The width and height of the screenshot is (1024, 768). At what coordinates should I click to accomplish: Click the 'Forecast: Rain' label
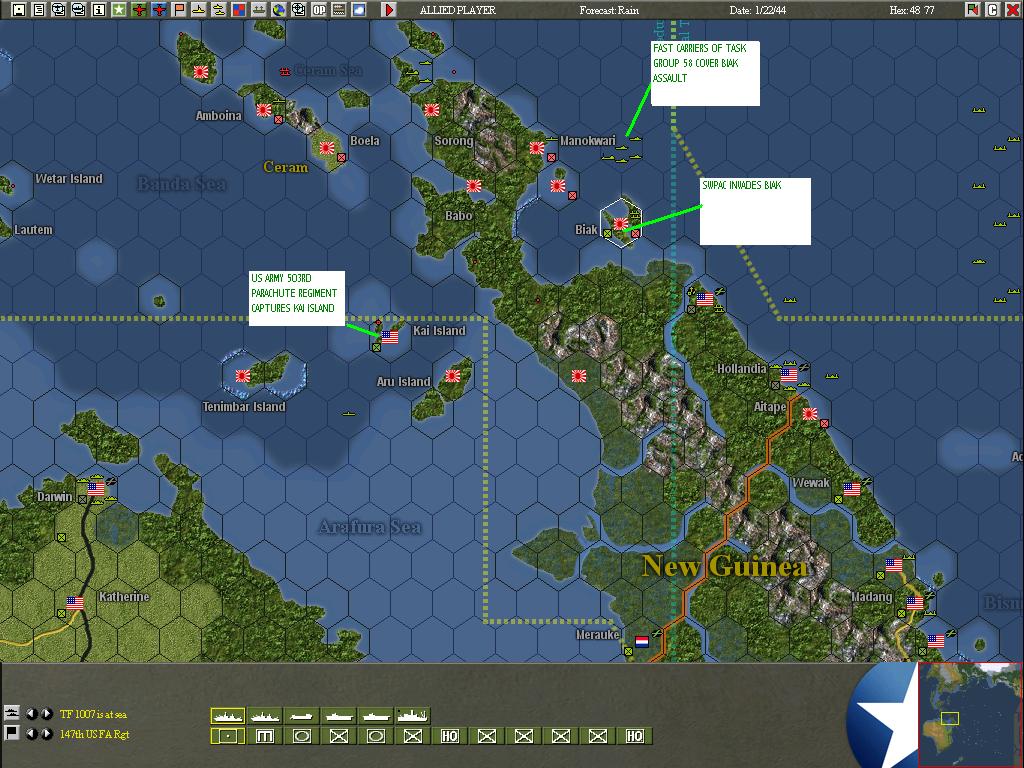pyautogui.click(x=609, y=10)
